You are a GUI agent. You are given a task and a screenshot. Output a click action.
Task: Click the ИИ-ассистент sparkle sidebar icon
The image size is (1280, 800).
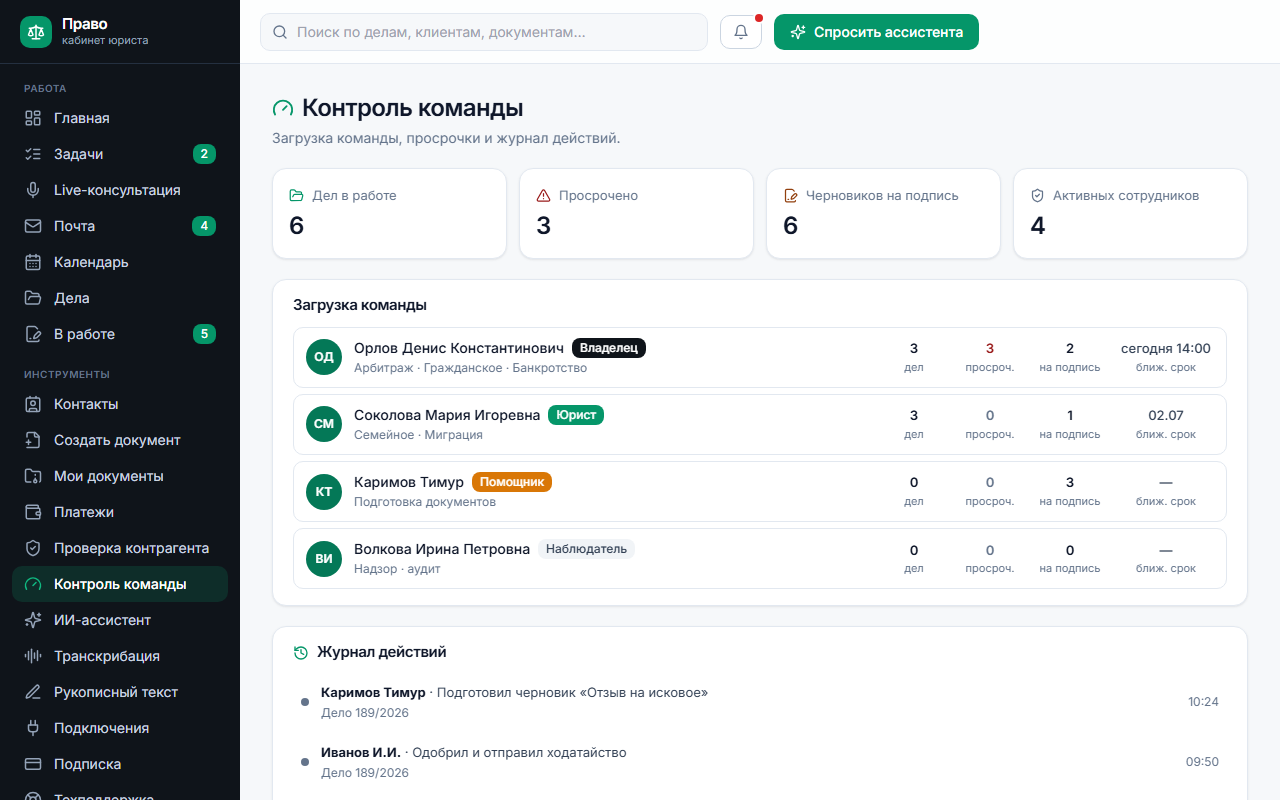coord(33,620)
